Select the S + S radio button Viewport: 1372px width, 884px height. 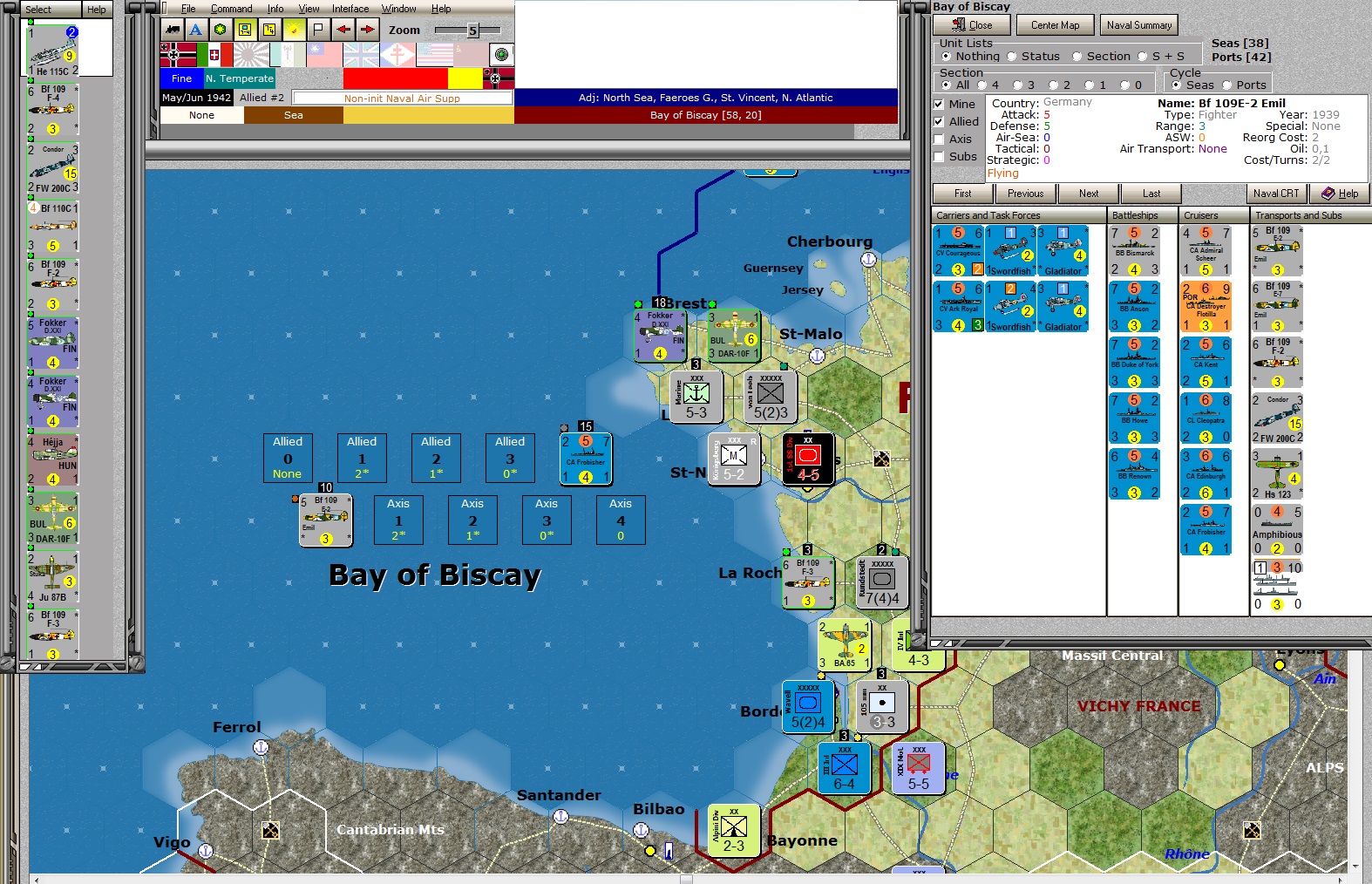click(1143, 57)
